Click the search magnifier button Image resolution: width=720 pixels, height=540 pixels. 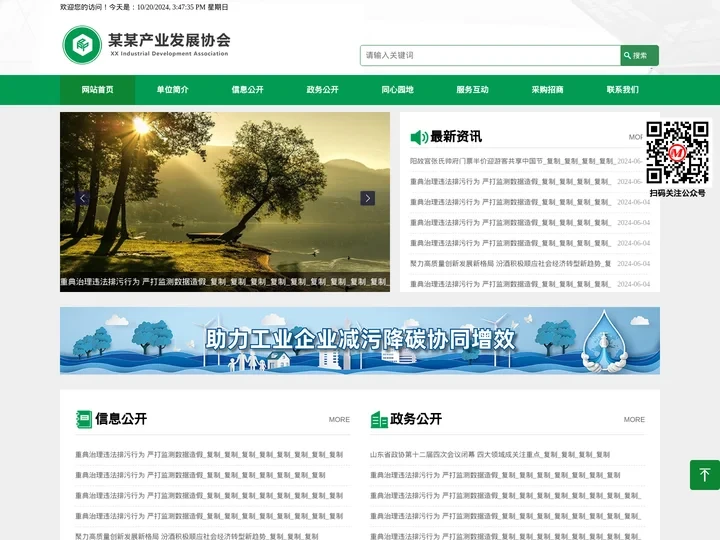pyautogui.click(x=639, y=56)
